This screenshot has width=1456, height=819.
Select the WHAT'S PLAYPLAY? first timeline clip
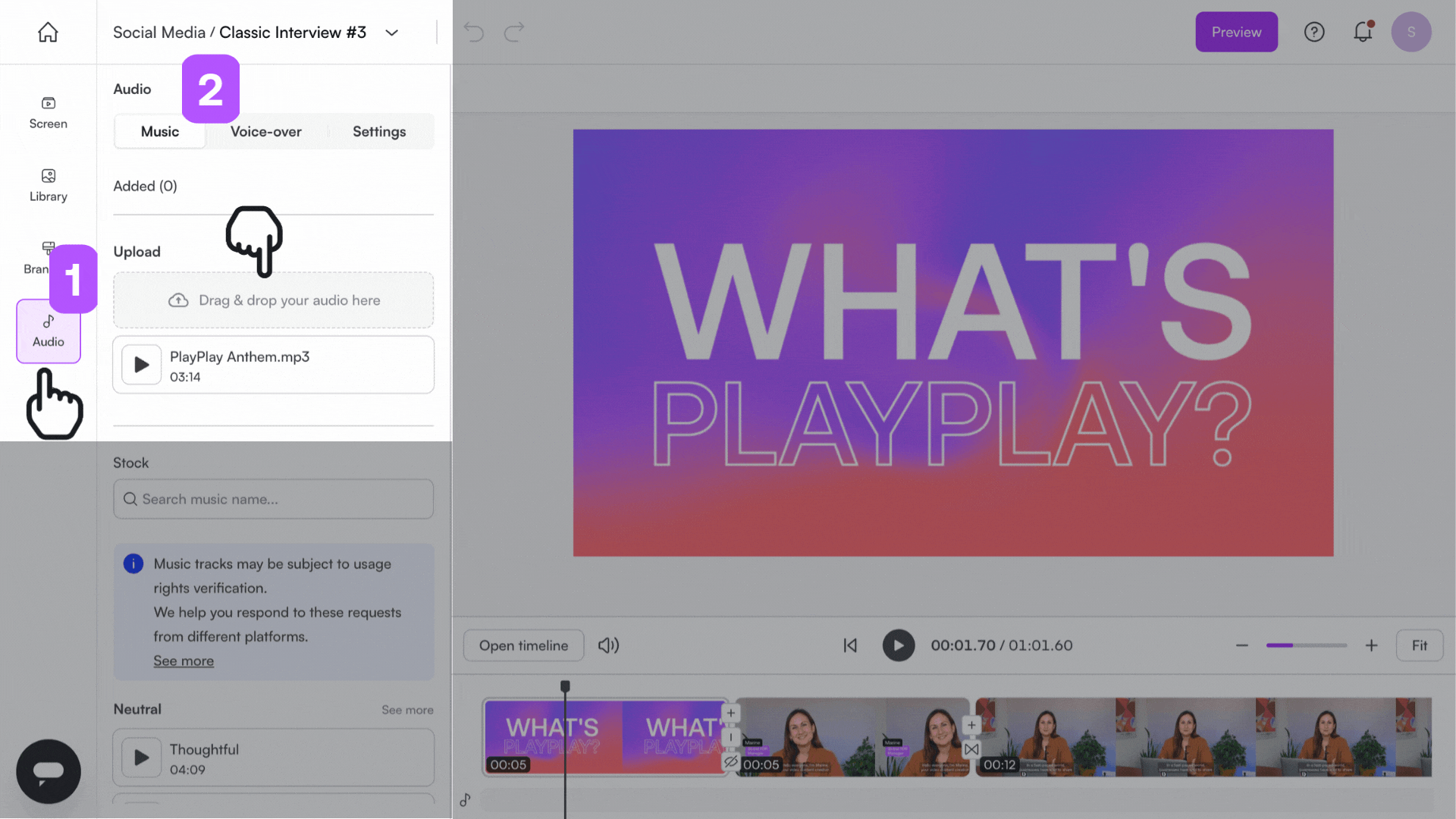(x=604, y=737)
